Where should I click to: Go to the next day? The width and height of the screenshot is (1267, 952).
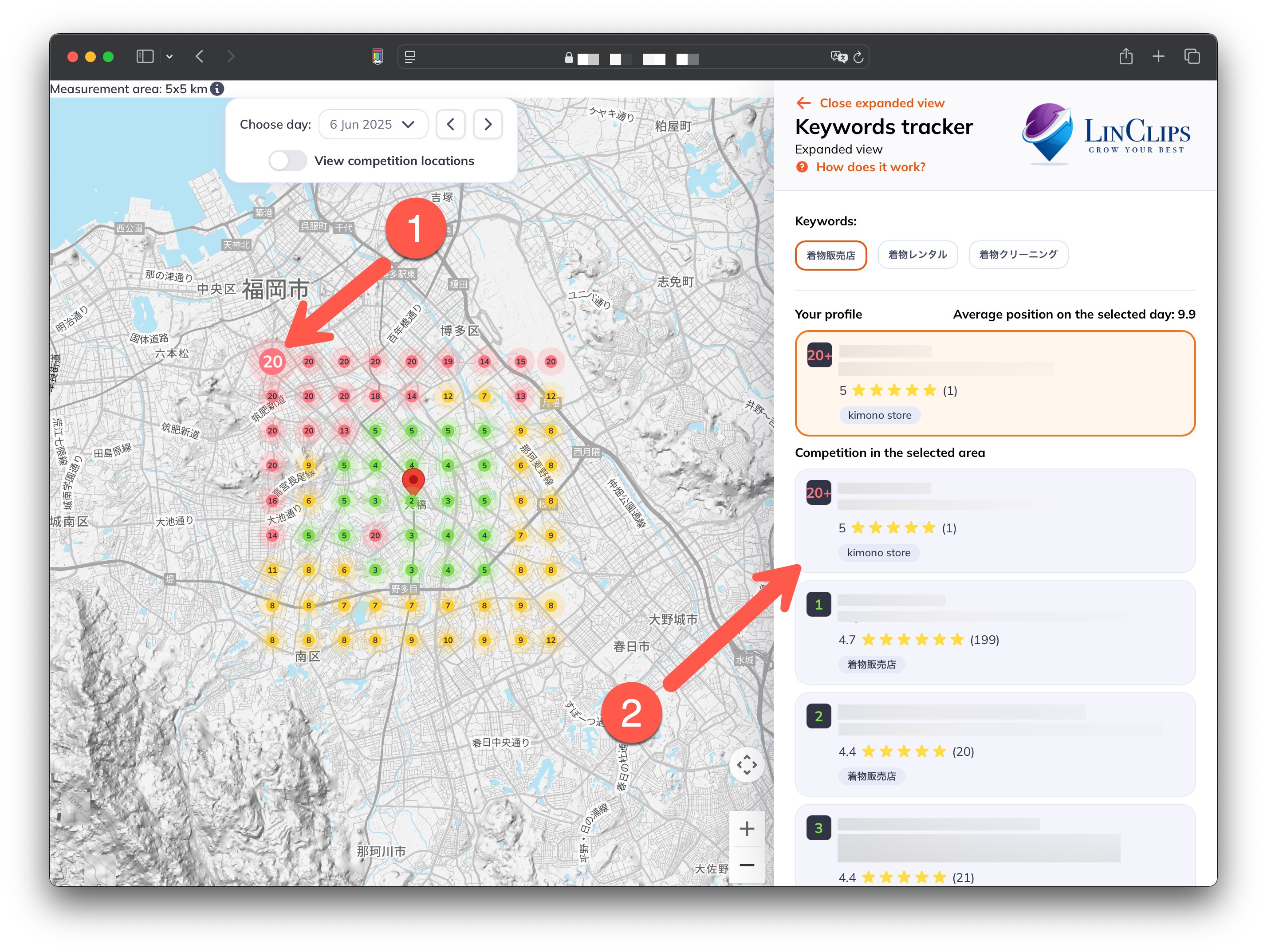[488, 124]
